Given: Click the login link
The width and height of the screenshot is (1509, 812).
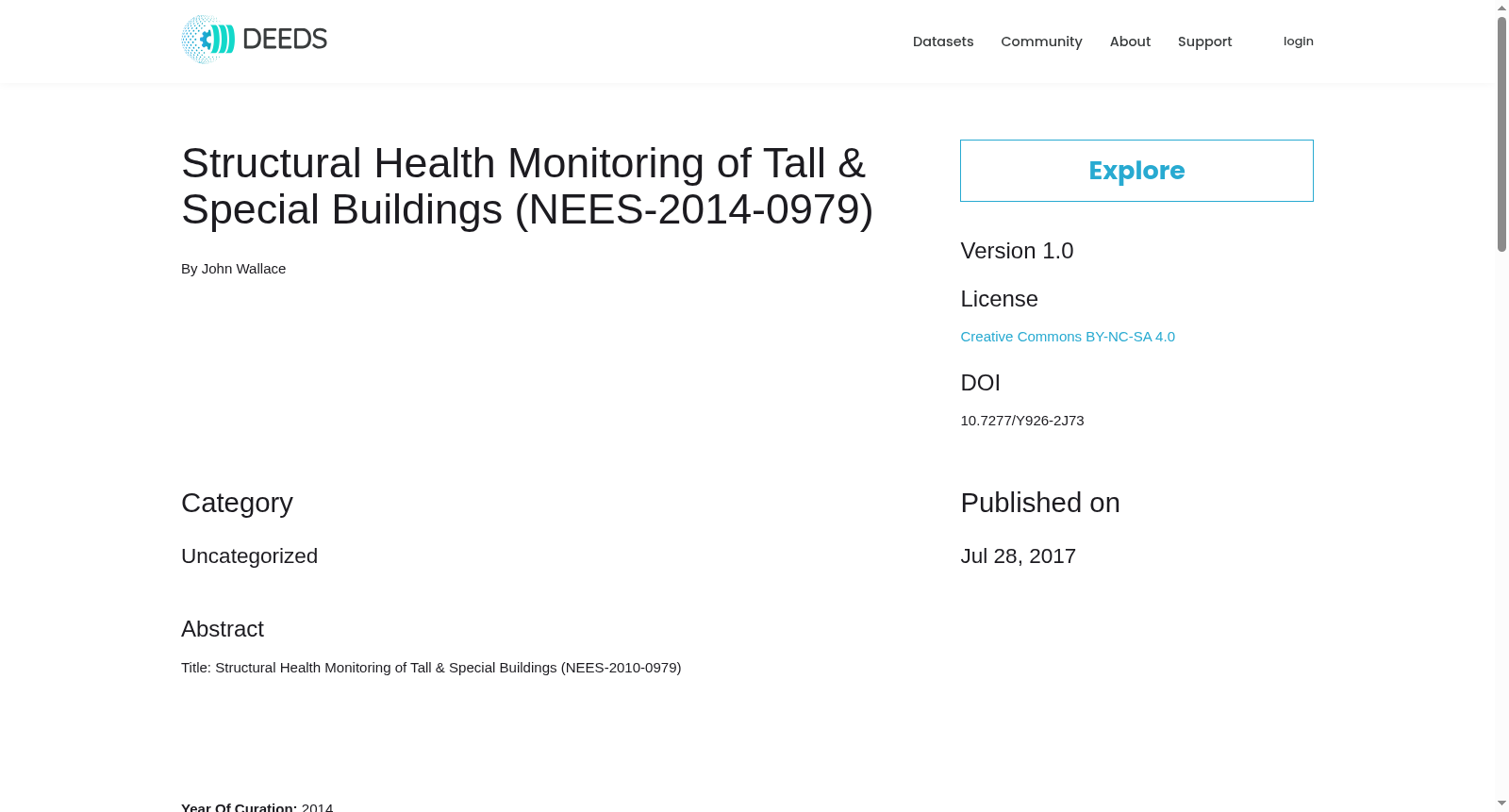Looking at the screenshot, I should point(1298,41).
